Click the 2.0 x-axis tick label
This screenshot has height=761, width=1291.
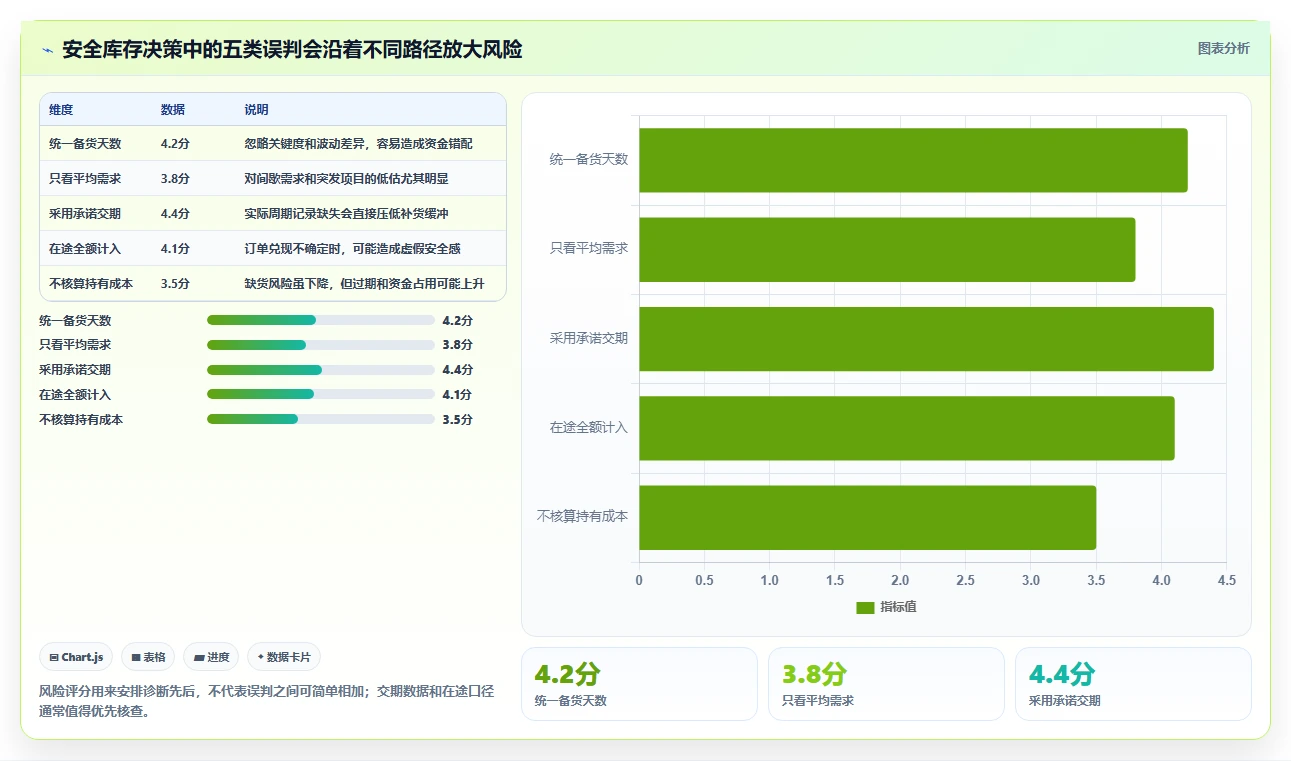900,580
